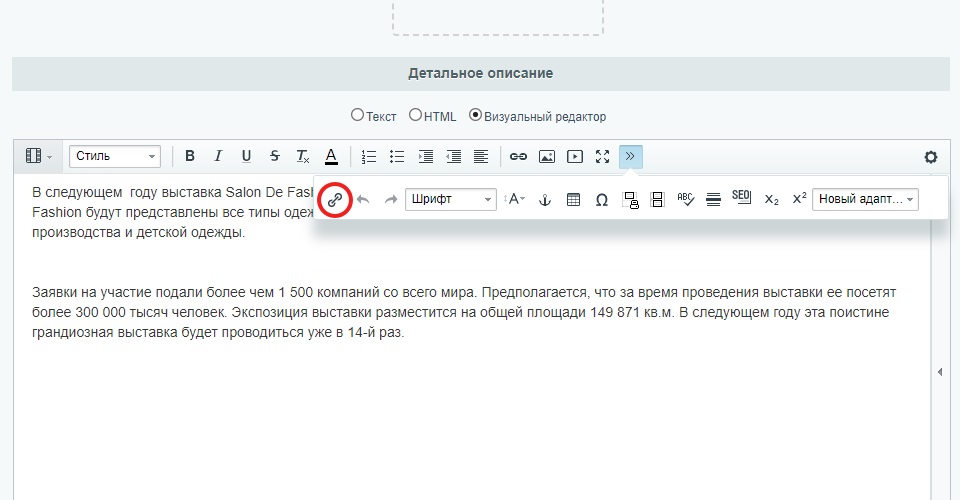The height and width of the screenshot is (500, 960).
Task: Select the Текст radio button
Action: click(x=357, y=116)
